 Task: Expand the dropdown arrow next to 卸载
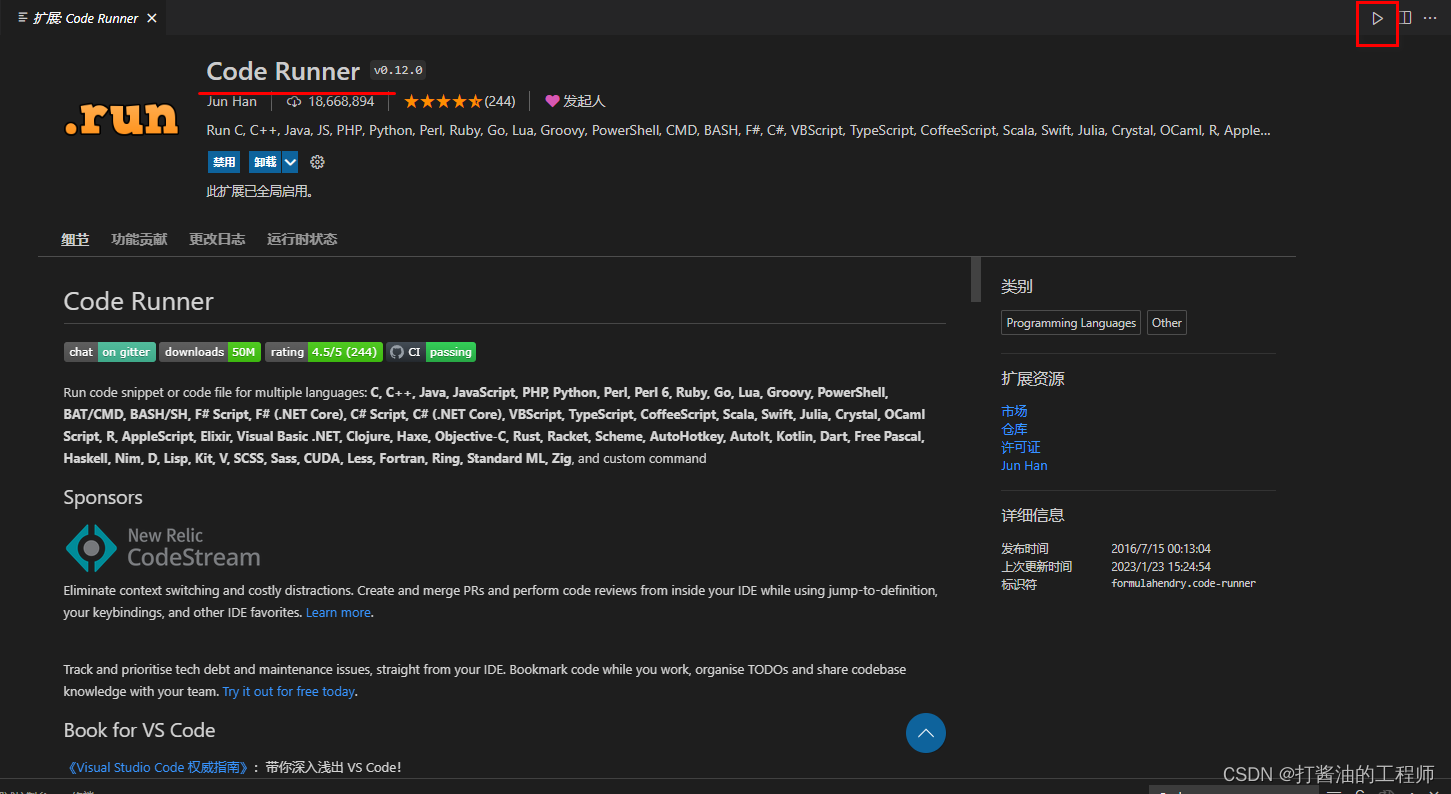290,162
